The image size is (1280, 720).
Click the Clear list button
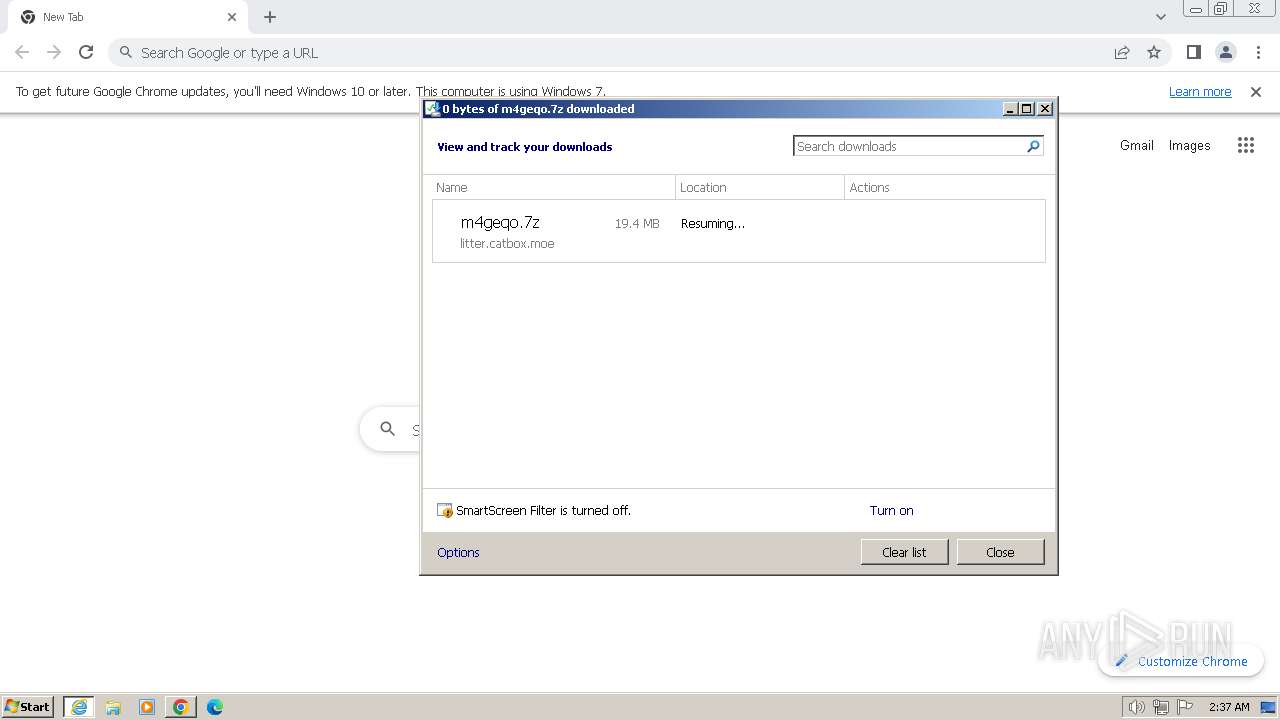coord(904,552)
